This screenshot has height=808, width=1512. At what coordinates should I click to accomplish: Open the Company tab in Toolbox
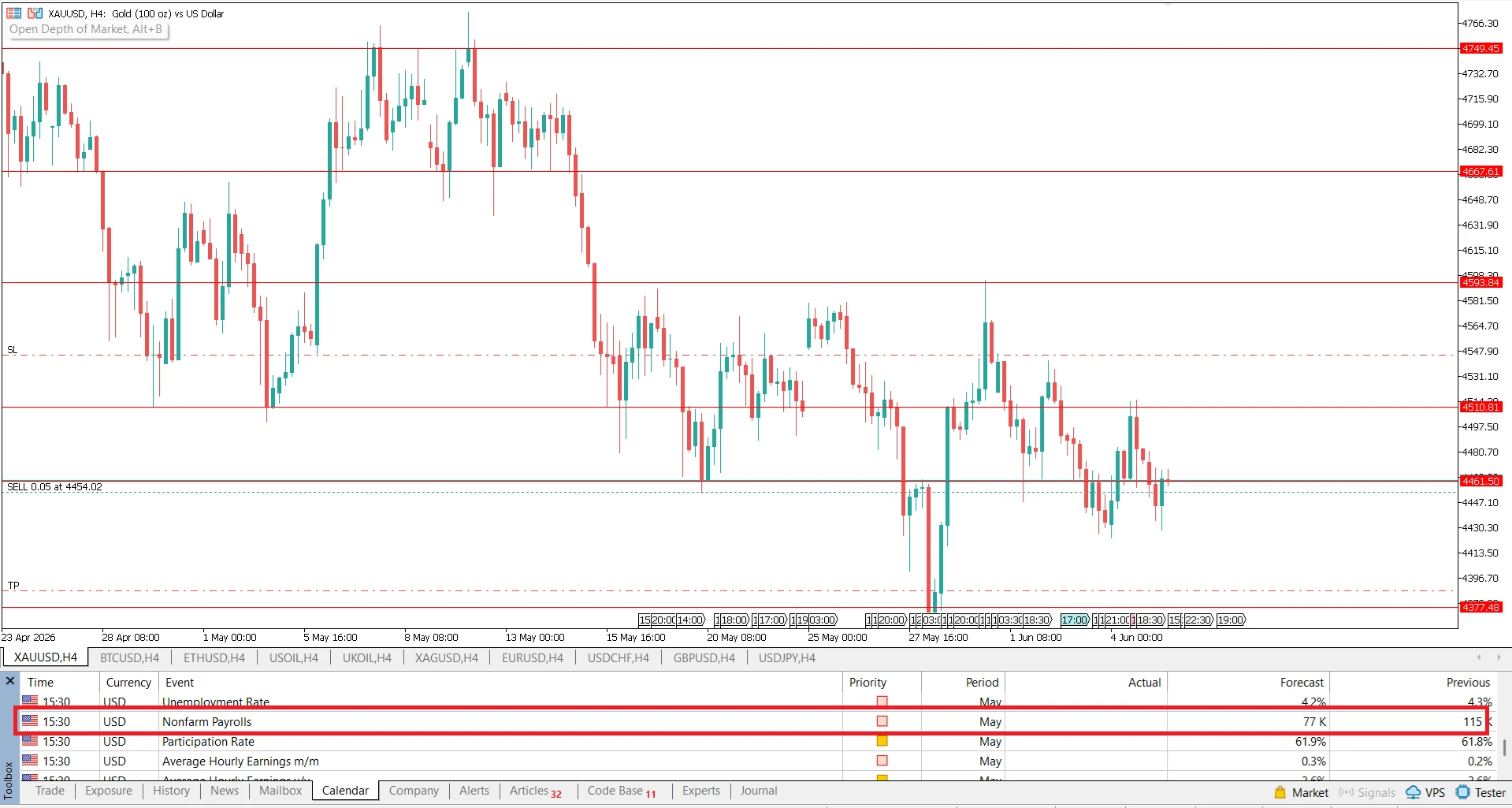coord(414,791)
